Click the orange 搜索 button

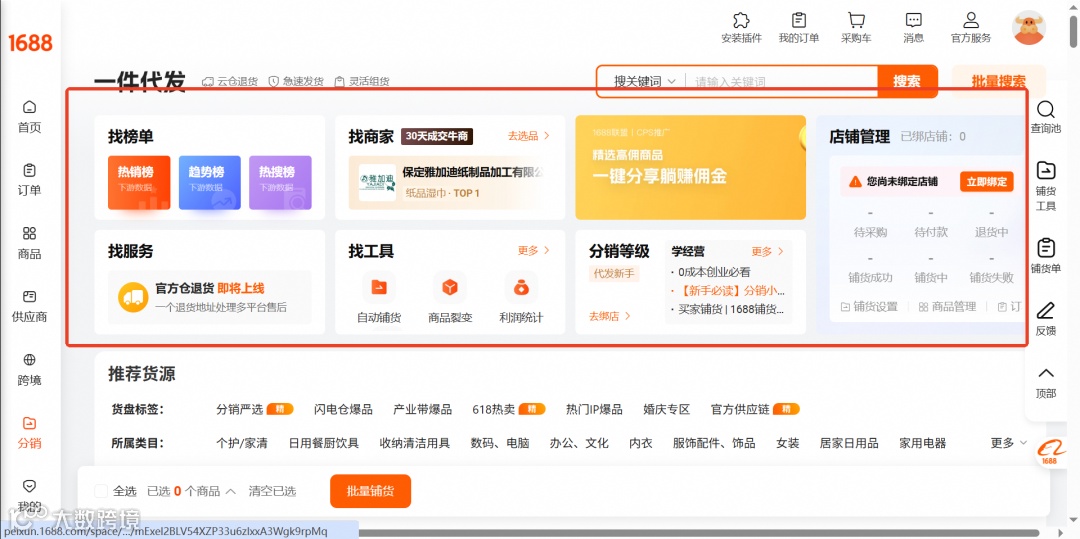(x=908, y=81)
